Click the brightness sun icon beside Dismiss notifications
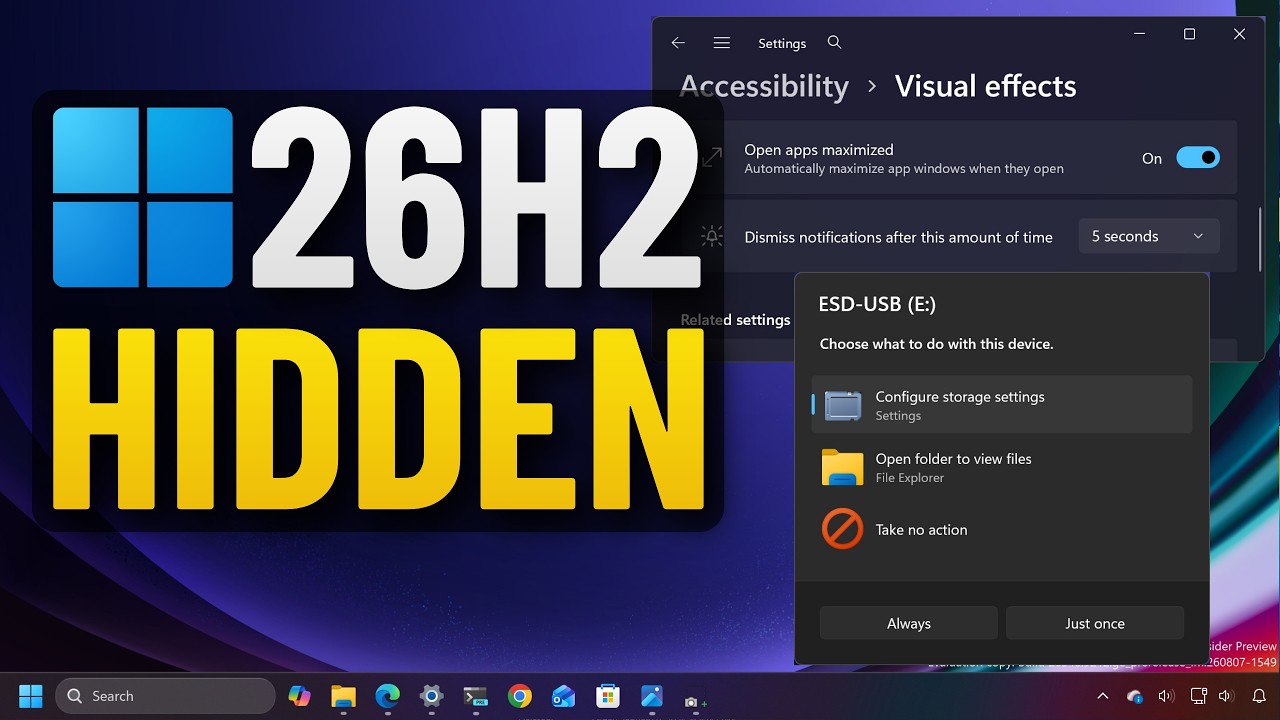 pos(711,236)
